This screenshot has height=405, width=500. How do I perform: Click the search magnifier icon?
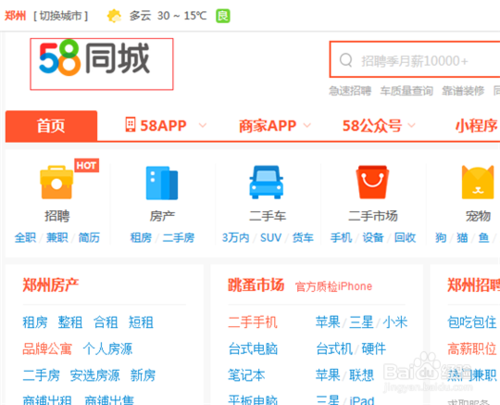click(x=346, y=60)
